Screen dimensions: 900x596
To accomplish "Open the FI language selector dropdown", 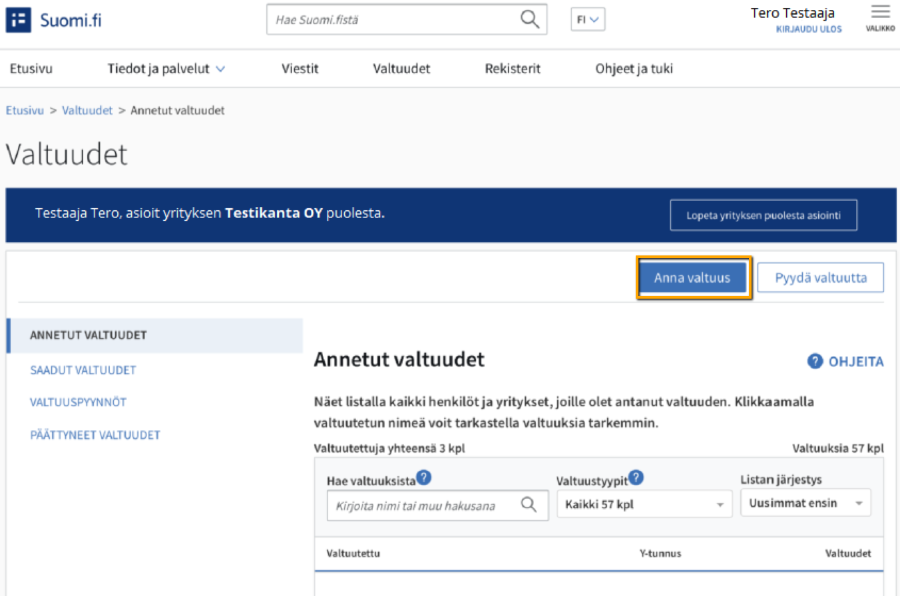I will (x=587, y=19).
